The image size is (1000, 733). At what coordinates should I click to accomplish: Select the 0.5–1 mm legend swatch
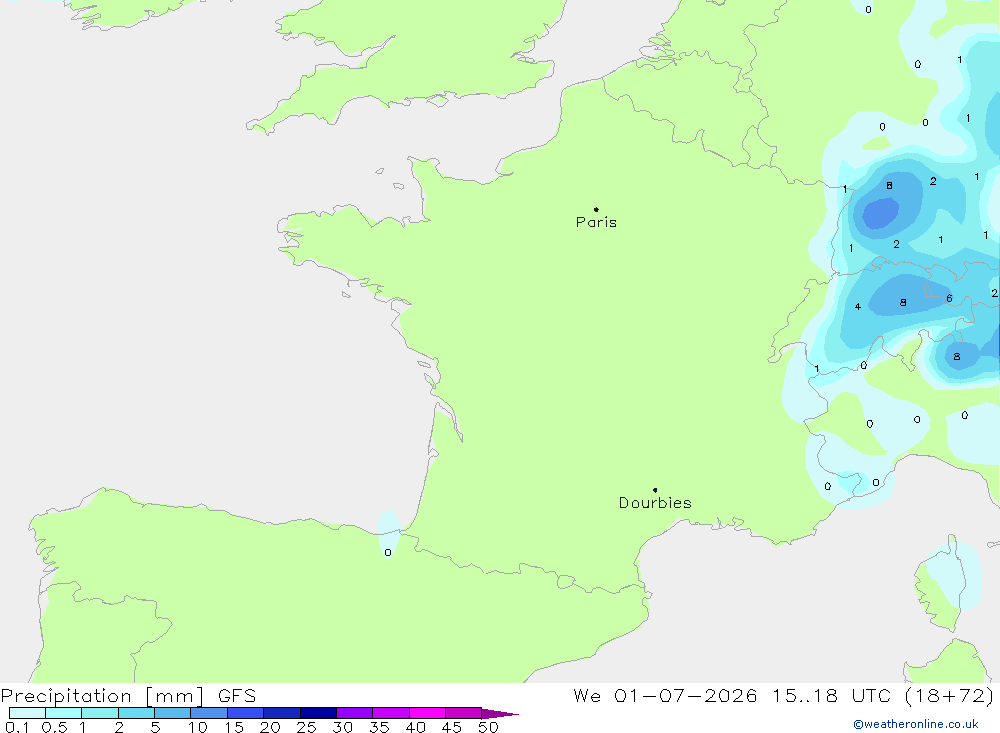[64, 713]
